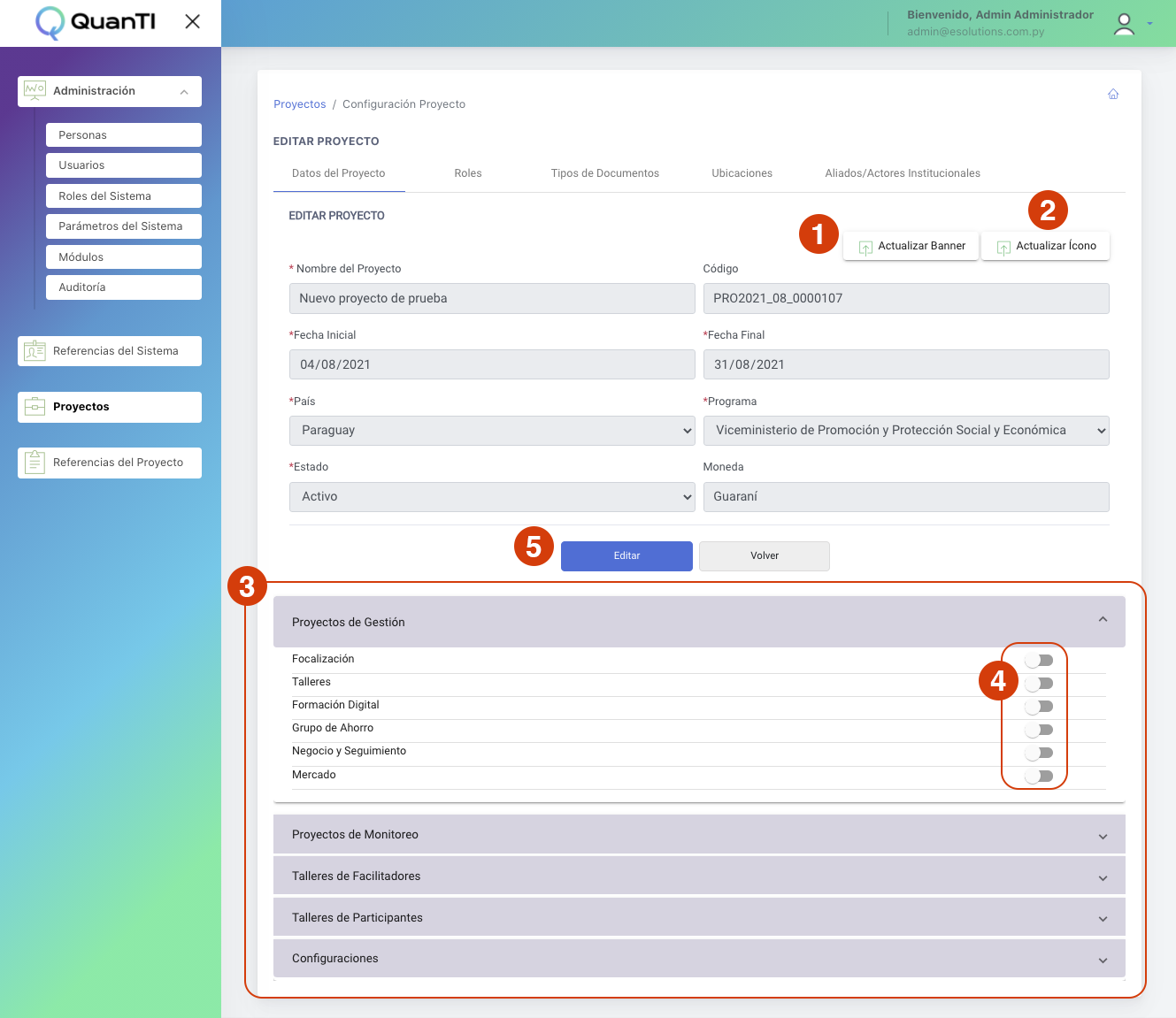Image resolution: width=1176 pixels, height=1018 pixels.
Task: Click the Moneda field
Action: click(906, 497)
